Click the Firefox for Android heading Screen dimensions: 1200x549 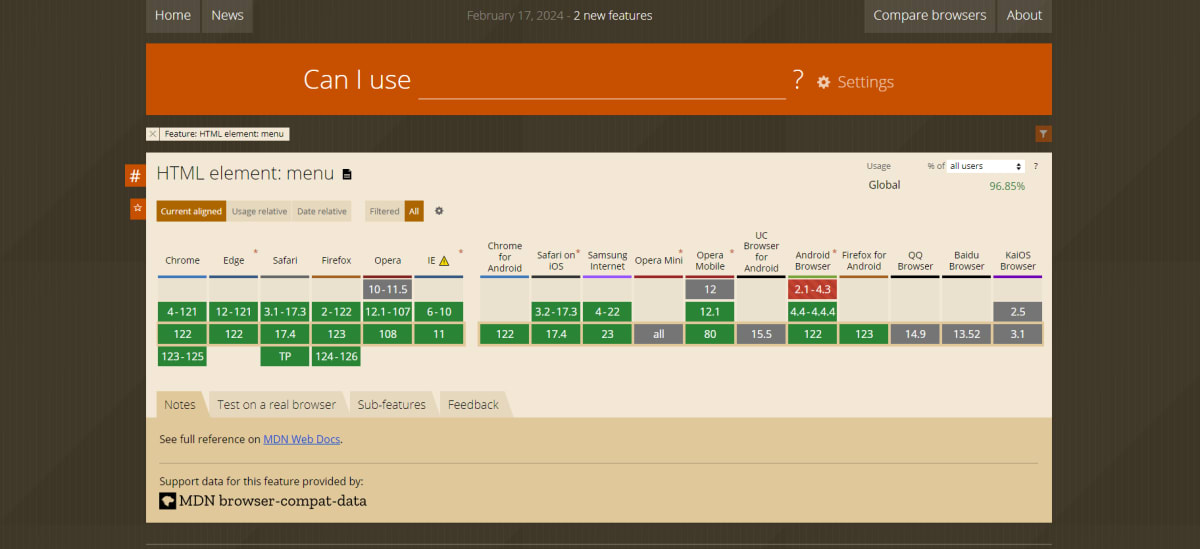(x=864, y=260)
